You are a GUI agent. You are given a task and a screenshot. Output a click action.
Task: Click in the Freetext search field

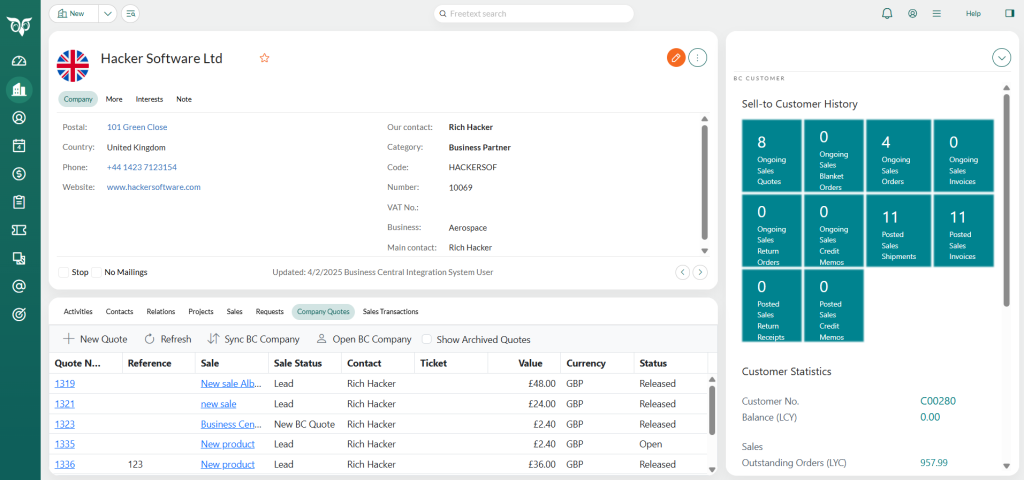pos(534,13)
